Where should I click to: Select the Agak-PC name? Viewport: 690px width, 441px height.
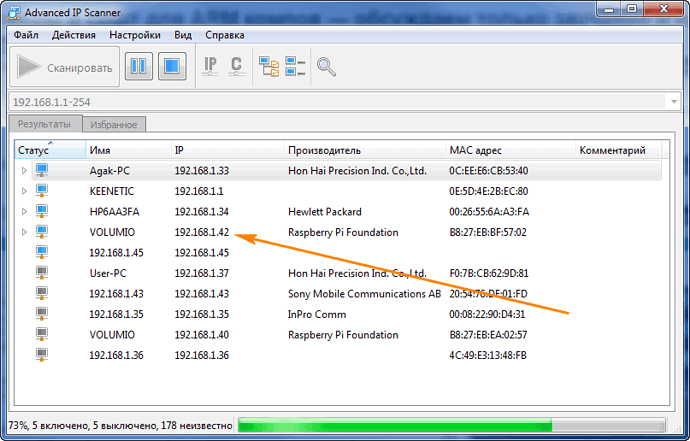tap(110, 171)
